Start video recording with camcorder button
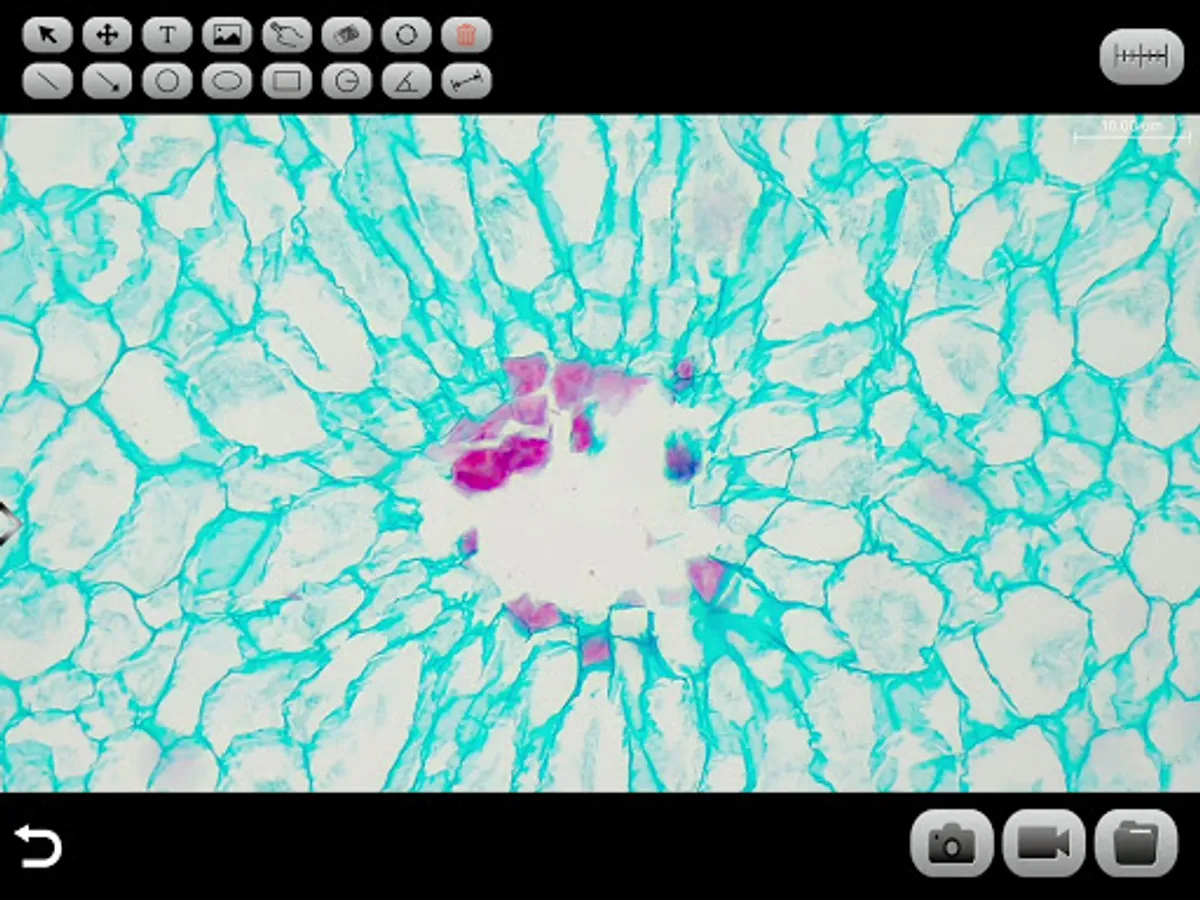Viewport: 1200px width, 900px height. tap(1044, 843)
